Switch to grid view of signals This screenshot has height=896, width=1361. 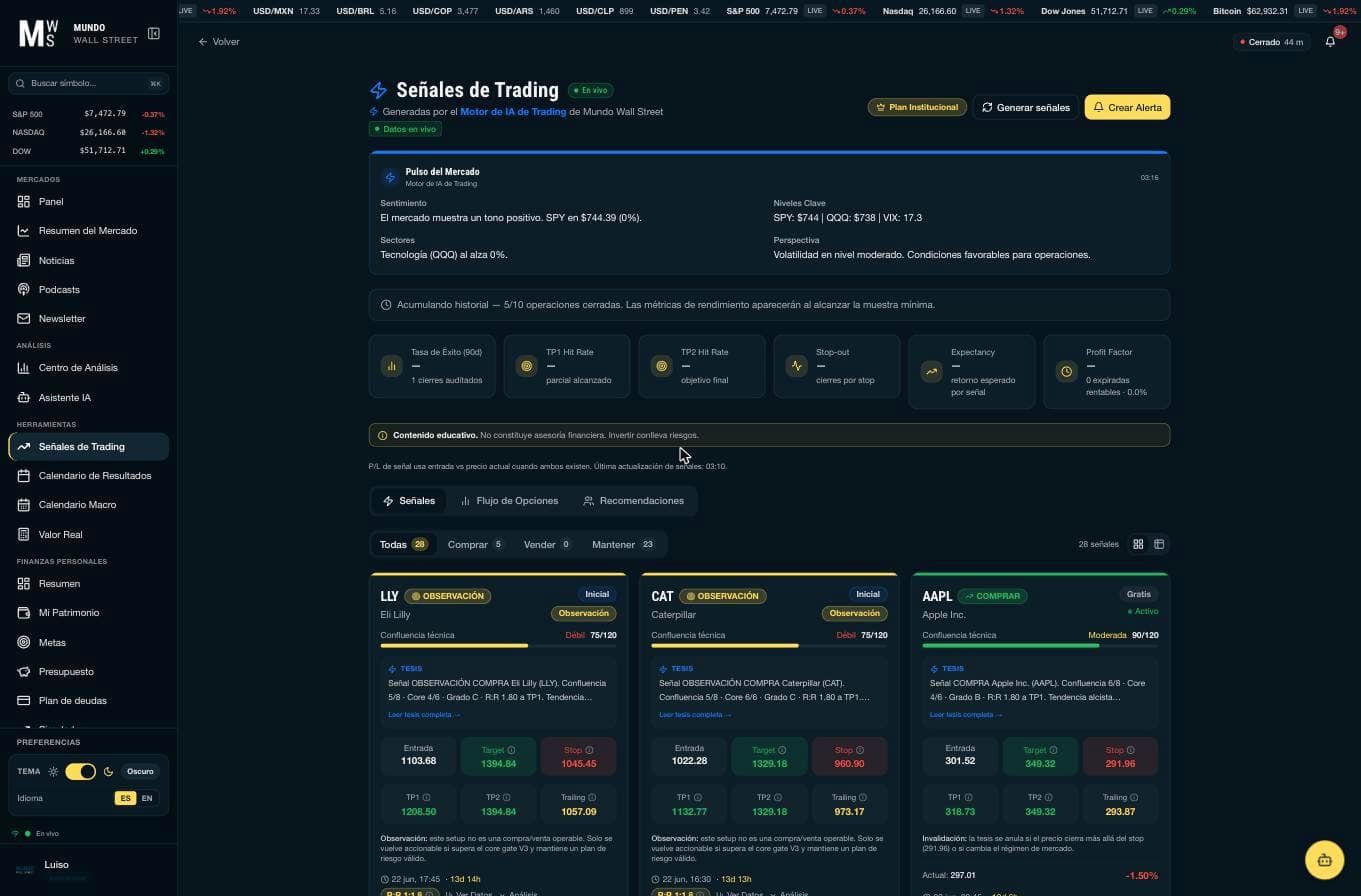click(1138, 544)
